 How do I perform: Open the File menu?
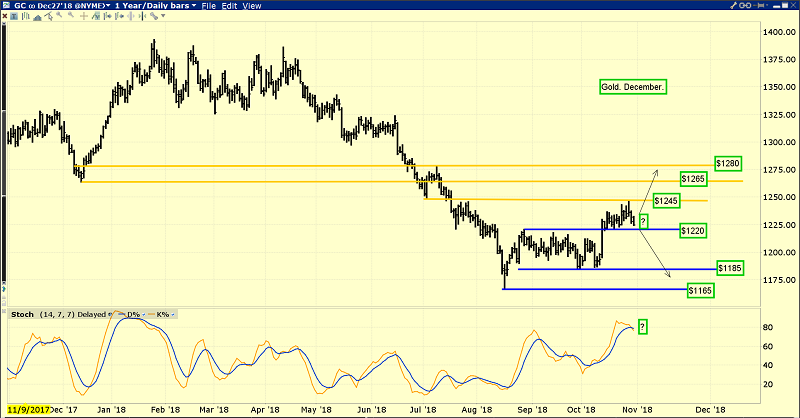pyautogui.click(x=209, y=6)
